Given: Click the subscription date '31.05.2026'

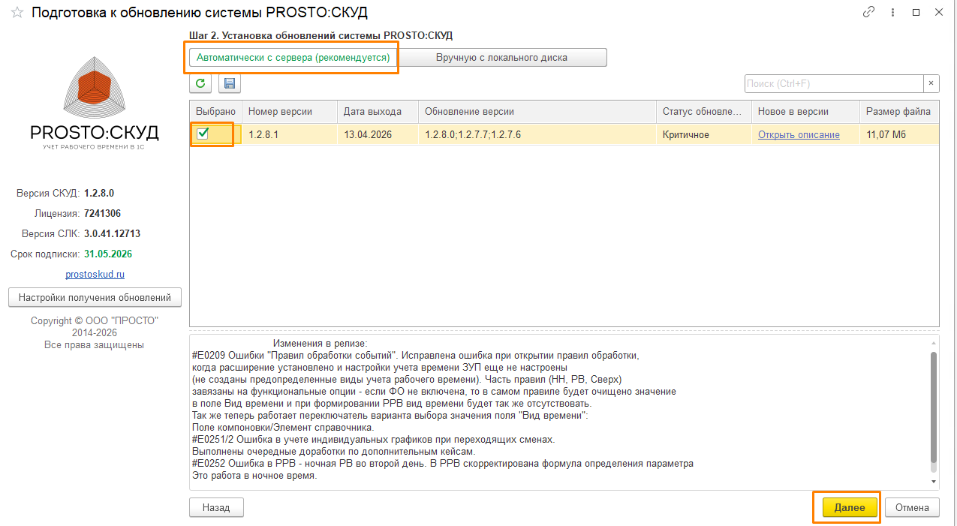Looking at the screenshot, I should click(x=108, y=254).
